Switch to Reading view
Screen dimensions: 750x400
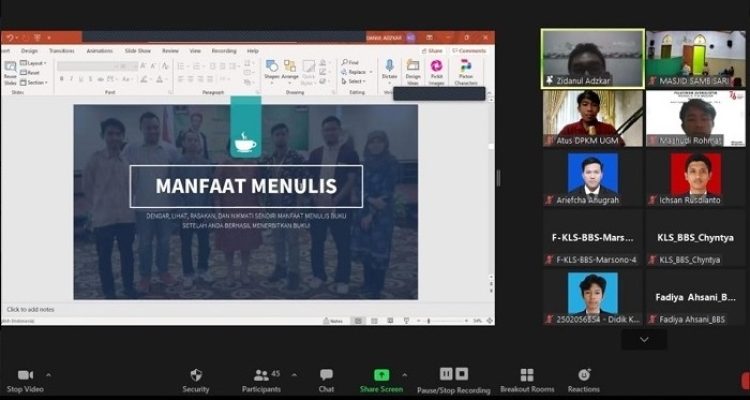[390, 321]
